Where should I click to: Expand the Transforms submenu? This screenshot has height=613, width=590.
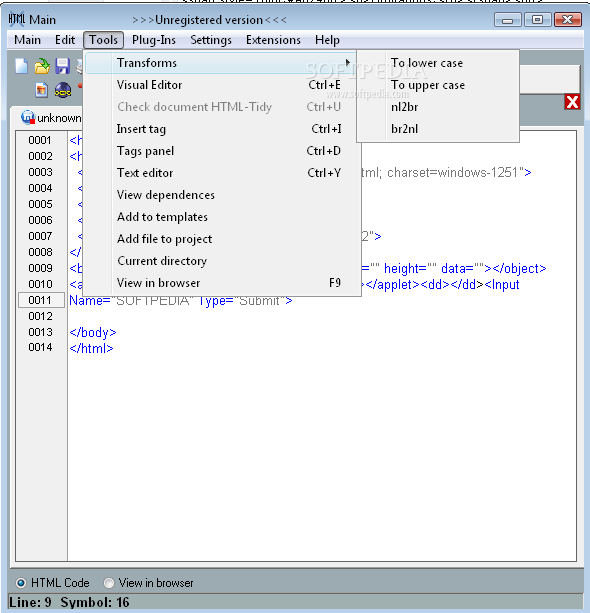coord(221,63)
